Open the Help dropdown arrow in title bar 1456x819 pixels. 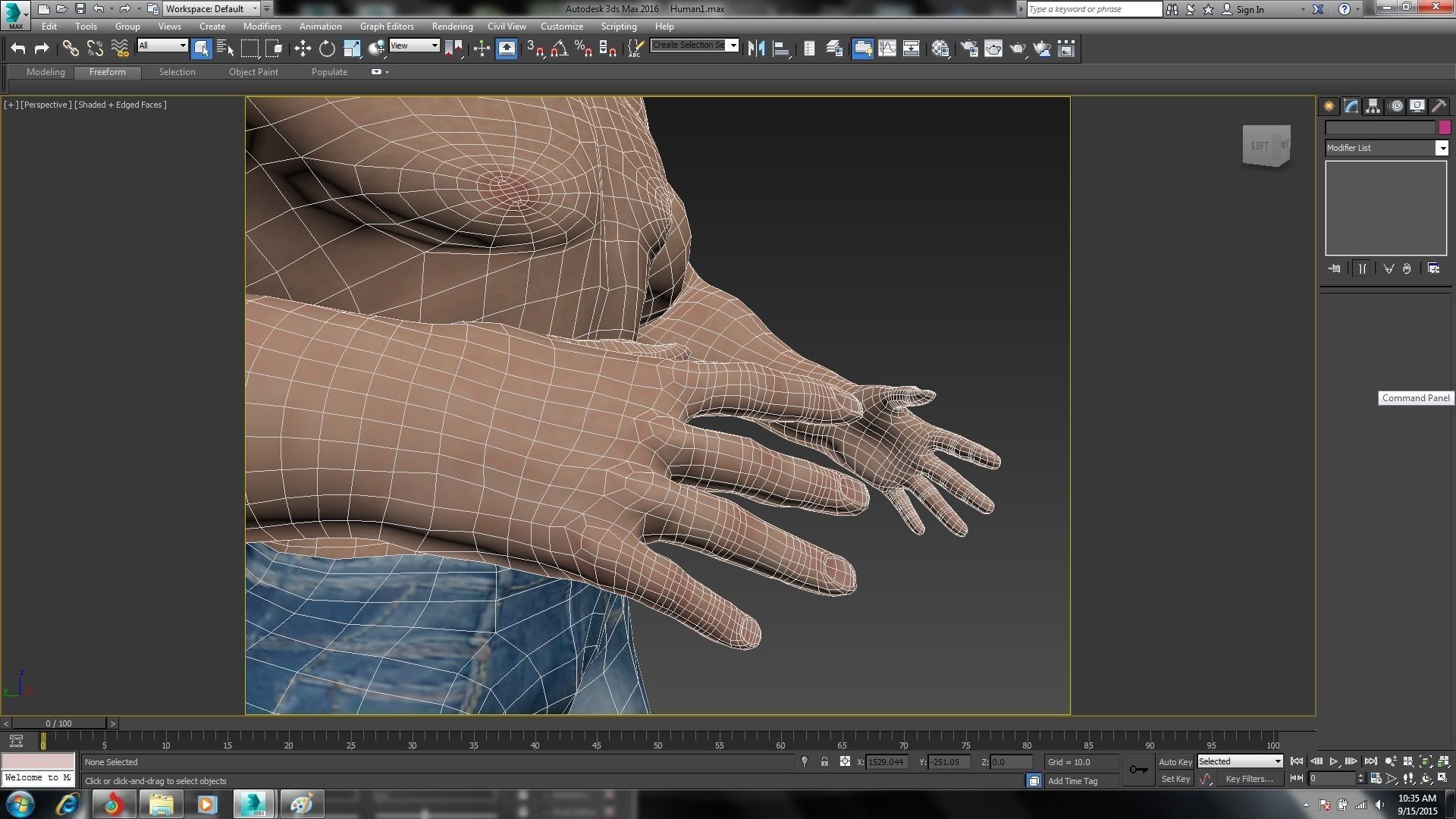click(1358, 9)
